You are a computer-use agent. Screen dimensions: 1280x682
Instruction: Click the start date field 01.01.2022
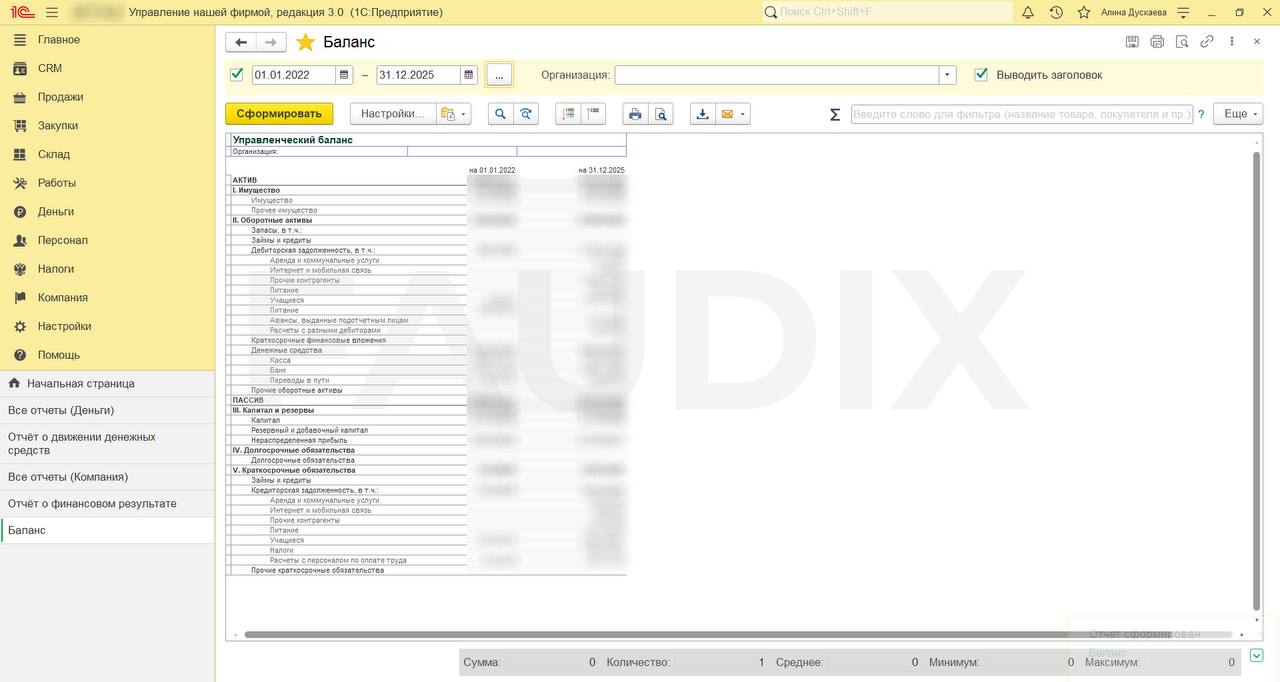click(x=294, y=75)
